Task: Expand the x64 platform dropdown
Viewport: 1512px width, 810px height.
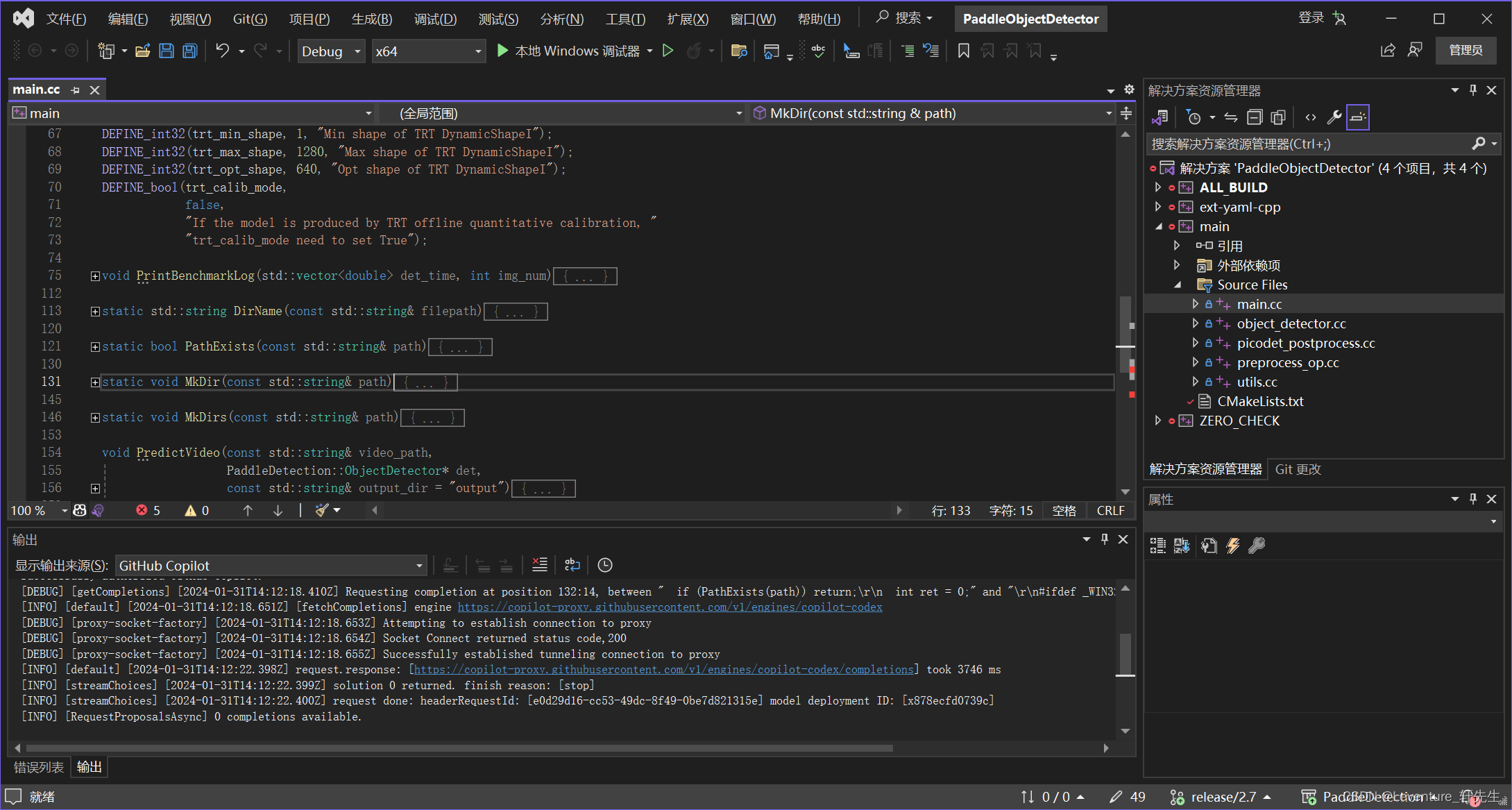Action: point(478,52)
